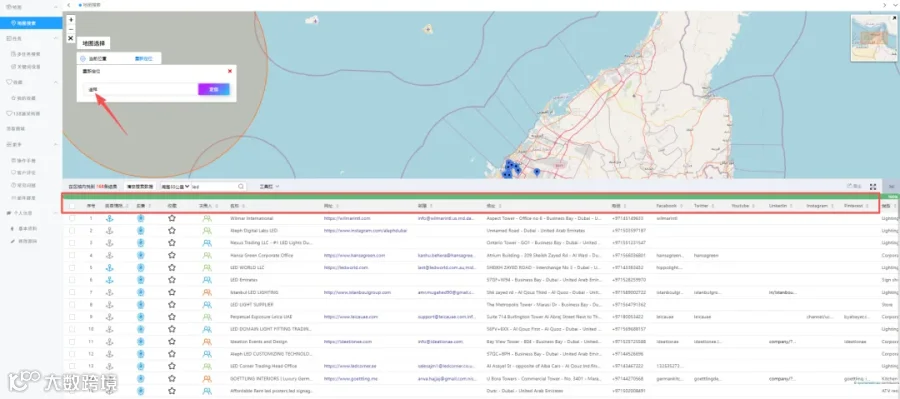Click the people icon for Nexus Trading LLC
Image resolution: width=900 pixels, height=399 pixels.
coord(207,243)
